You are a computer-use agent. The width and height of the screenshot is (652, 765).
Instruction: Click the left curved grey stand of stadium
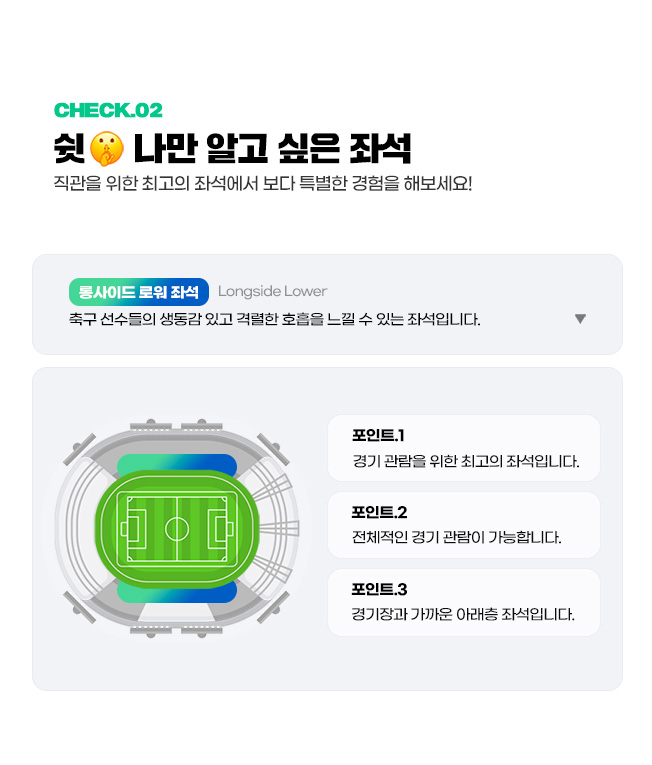coord(78,528)
